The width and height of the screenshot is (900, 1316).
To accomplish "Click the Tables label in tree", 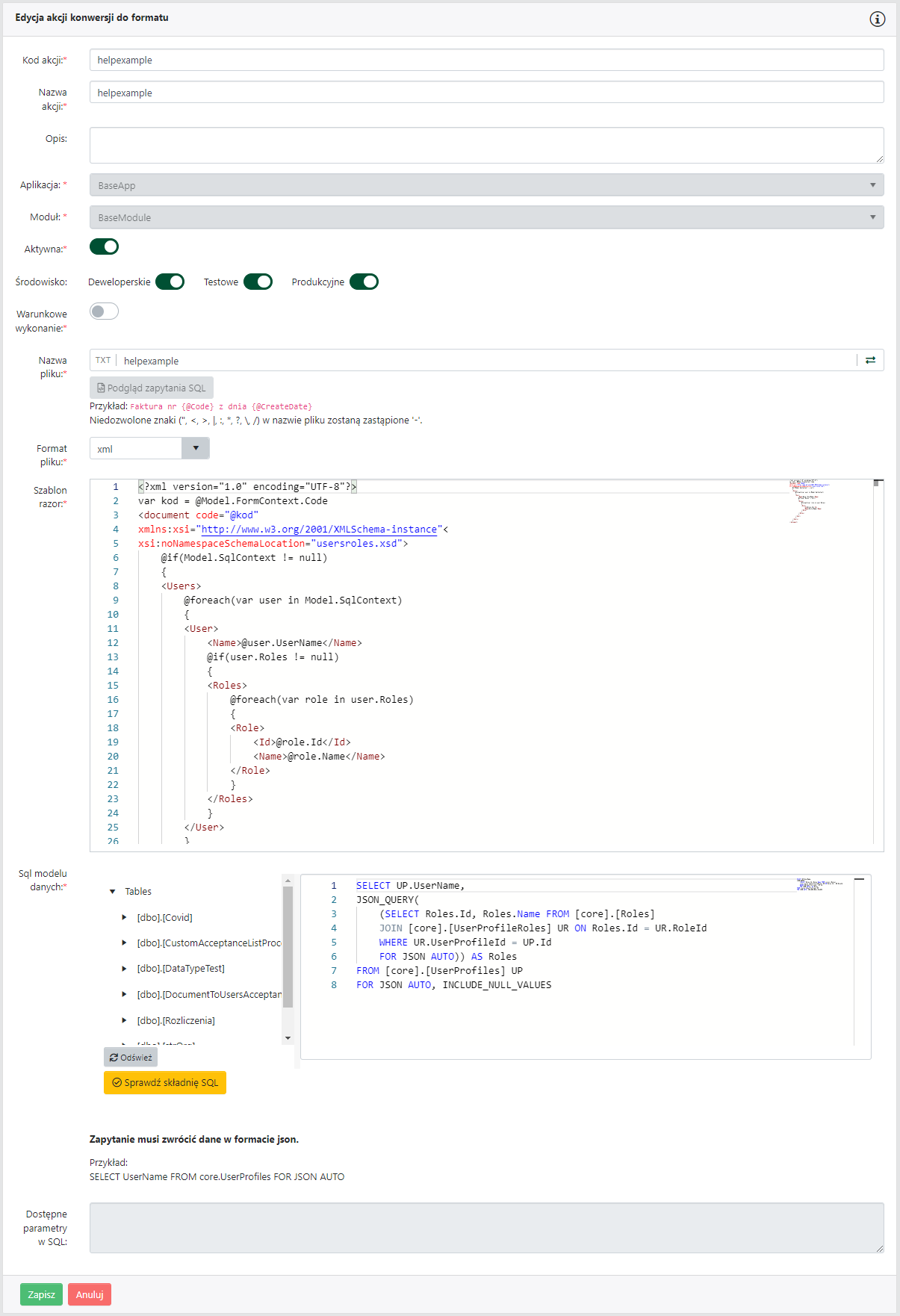I will pos(138,892).
